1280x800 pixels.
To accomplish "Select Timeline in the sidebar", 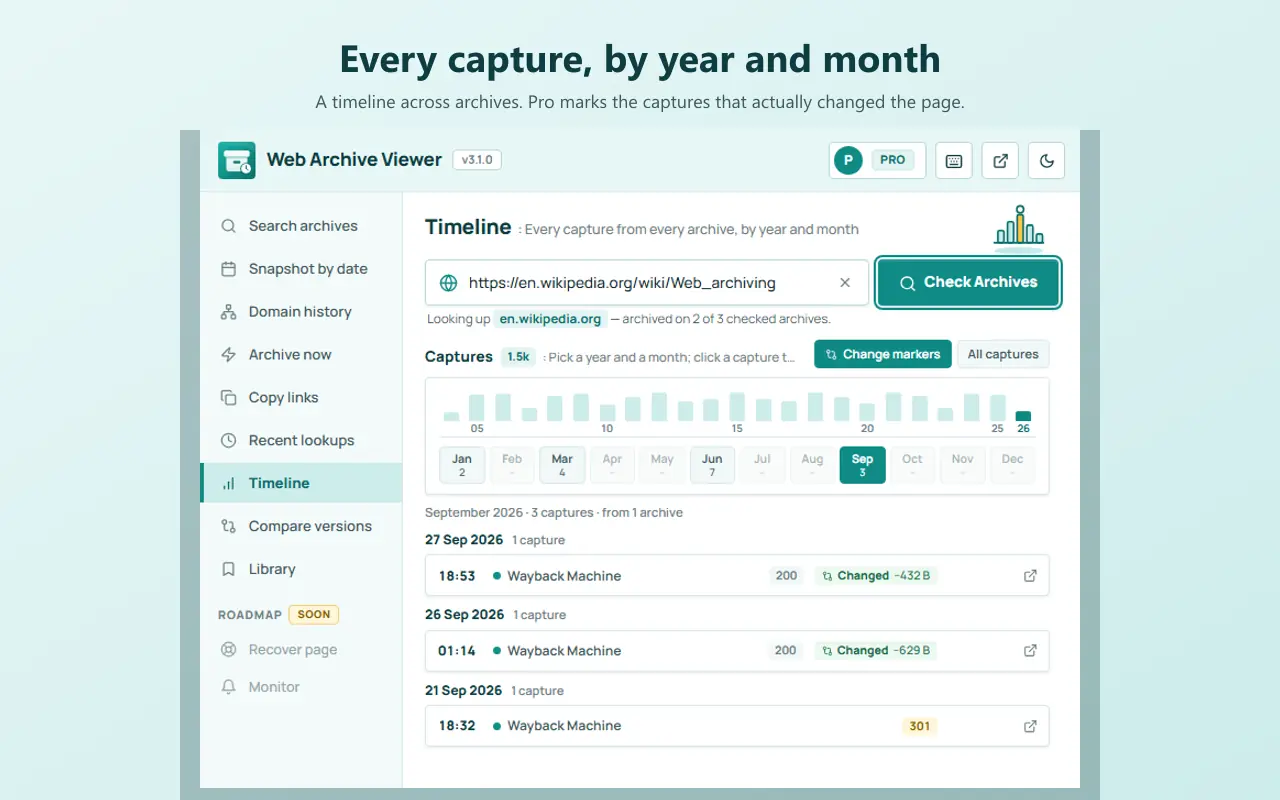I will pyautogui.click(x=301, y=483).
